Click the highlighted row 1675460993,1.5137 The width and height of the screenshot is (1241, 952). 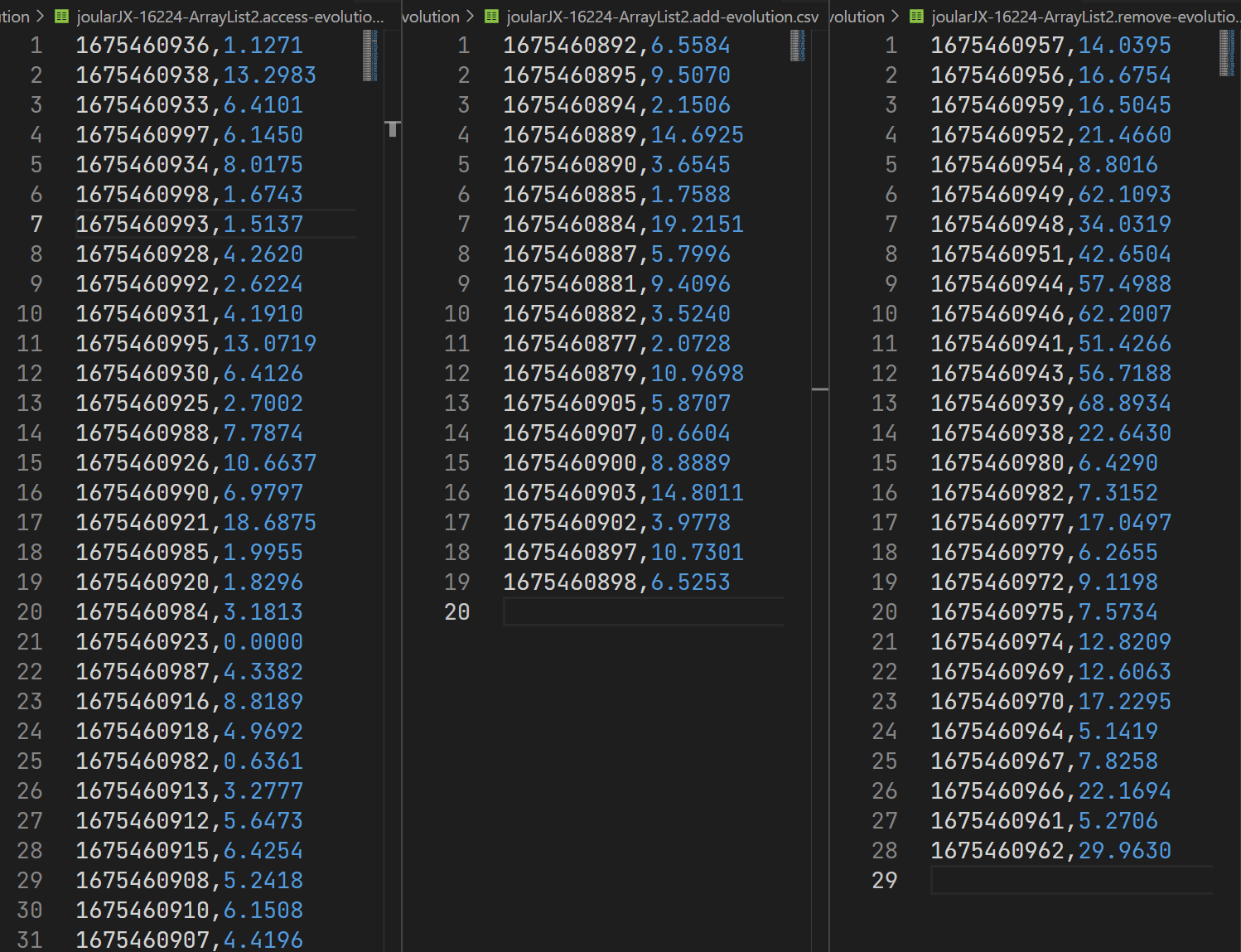coord(190,225)
